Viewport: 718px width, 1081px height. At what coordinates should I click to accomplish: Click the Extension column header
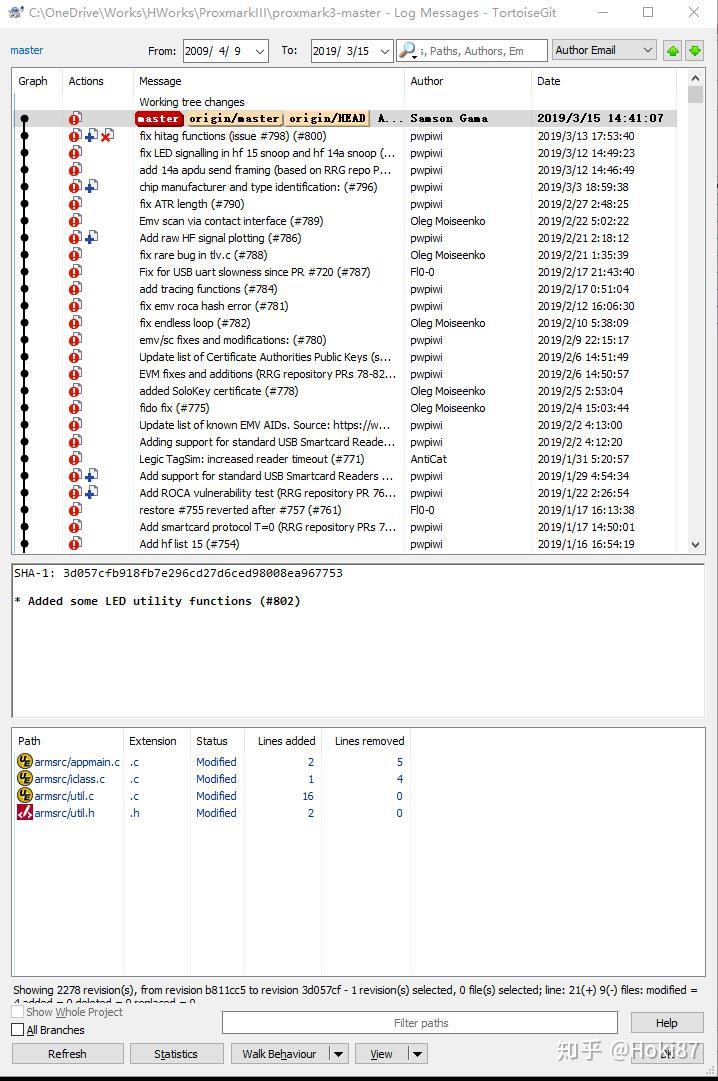pyautogui.click(x=152, y=741)
